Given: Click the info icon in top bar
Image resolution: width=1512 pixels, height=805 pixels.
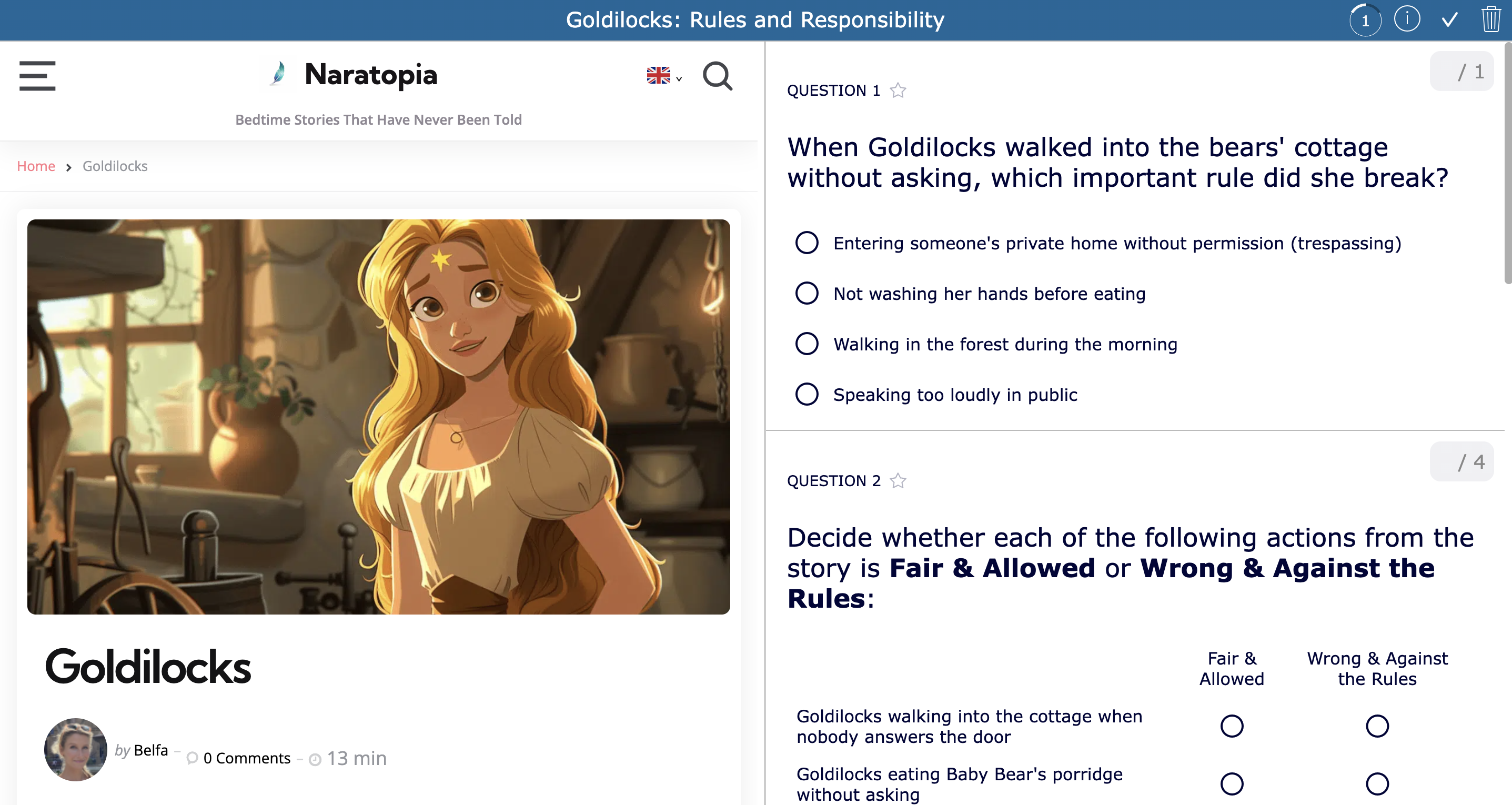Looking at the screenshot, I should 1406,19.
